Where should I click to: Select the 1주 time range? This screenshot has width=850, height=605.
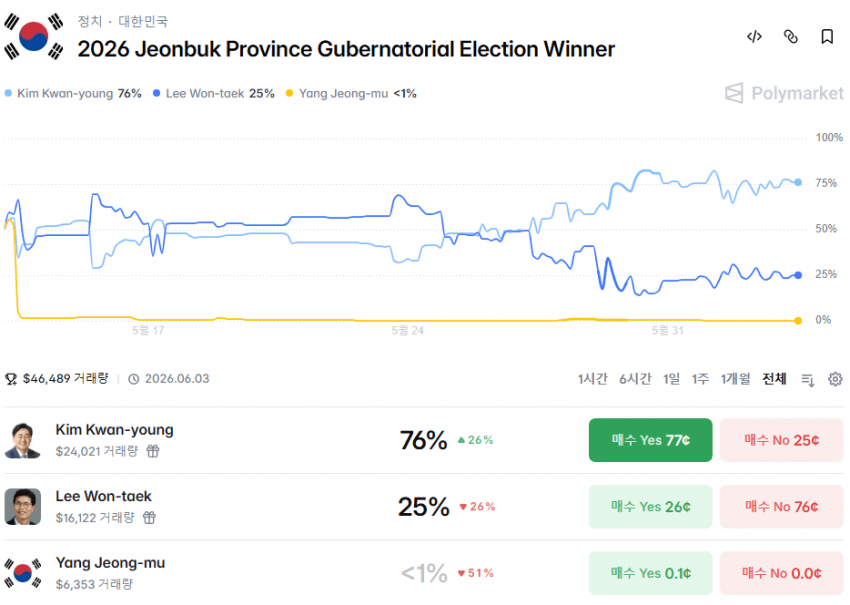700,378
